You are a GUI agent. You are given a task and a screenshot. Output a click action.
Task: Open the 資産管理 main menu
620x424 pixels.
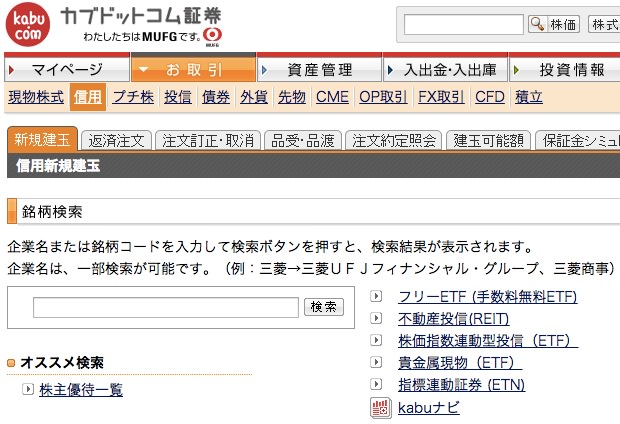pyautogui.click(x=319, y=68)
